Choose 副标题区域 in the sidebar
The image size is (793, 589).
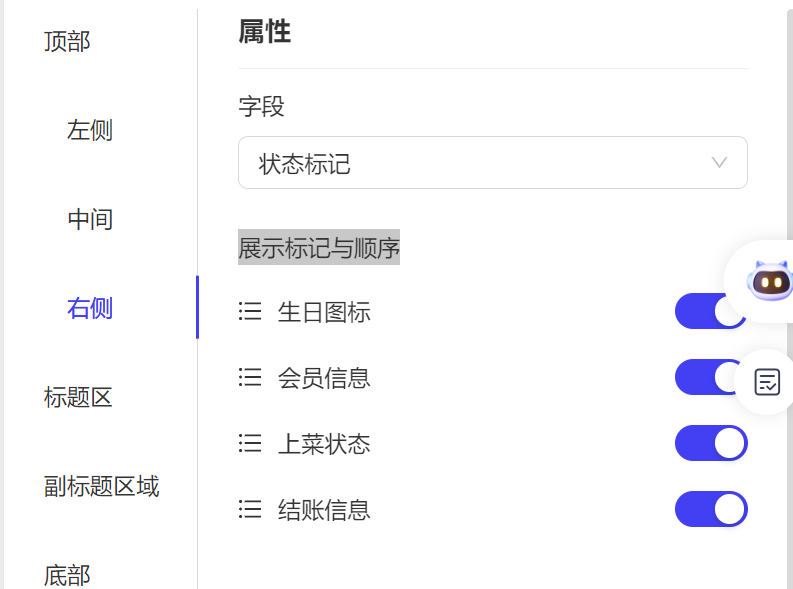pyautogui.click(x=101, y=486)
